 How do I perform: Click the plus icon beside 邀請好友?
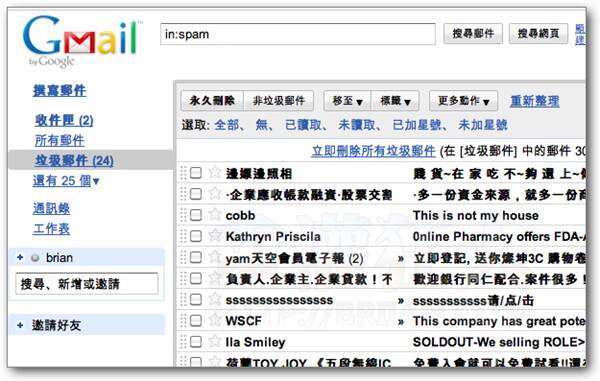coord(20,325)
